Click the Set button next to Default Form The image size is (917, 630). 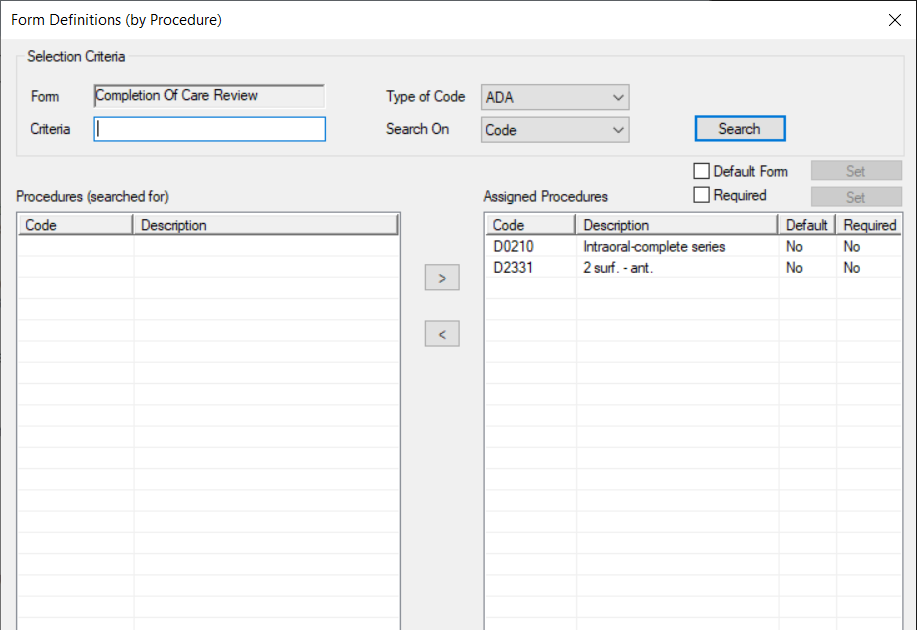(855, 170)
